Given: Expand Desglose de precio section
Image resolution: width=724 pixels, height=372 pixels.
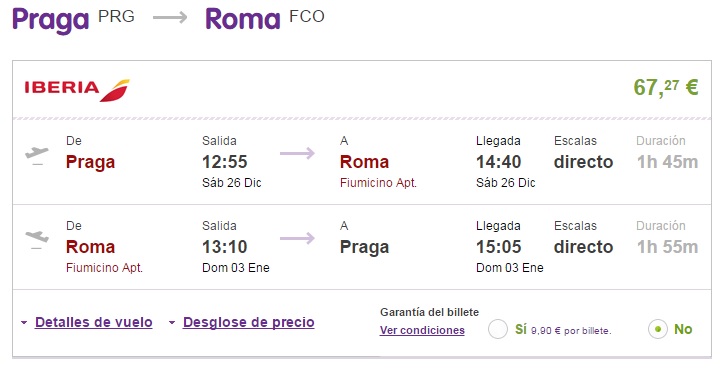Looking at the screenshot, I should click(x=249, y=322).
